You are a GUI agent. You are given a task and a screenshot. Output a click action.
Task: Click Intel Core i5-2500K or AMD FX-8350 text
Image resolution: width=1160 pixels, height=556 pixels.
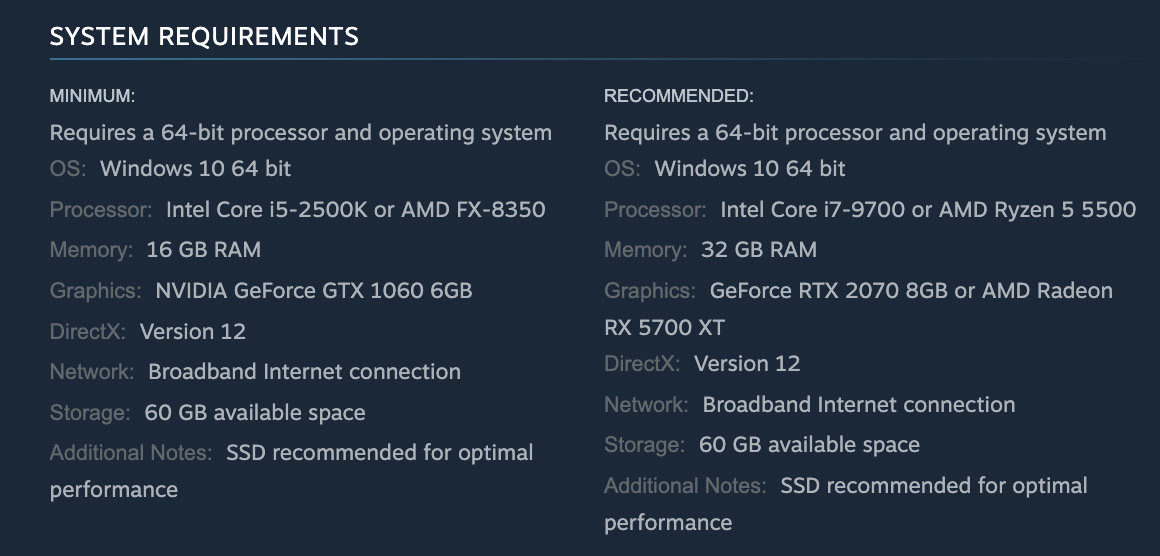(356, 209)
